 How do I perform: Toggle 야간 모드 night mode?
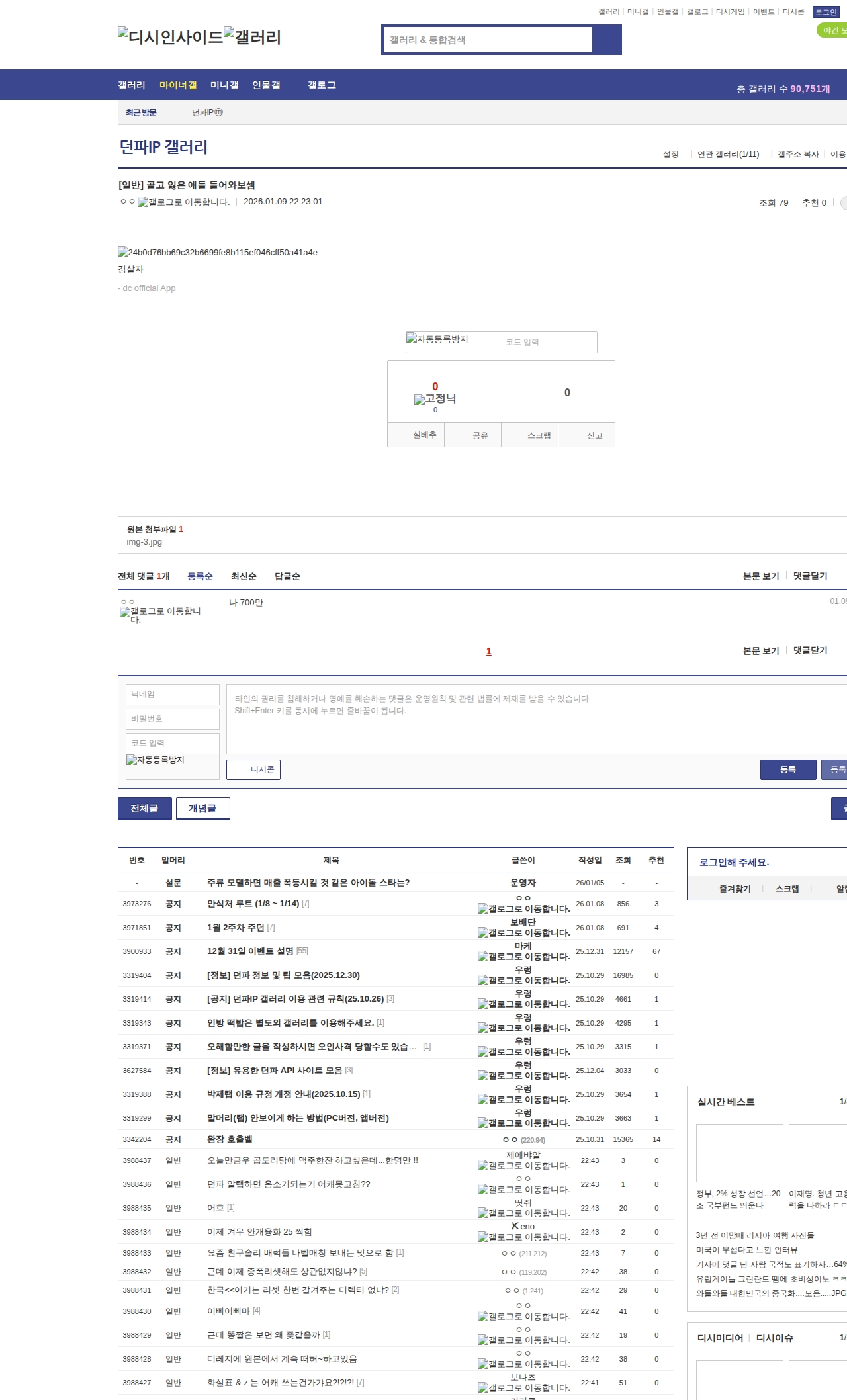pyautogui.click(x=832, y=30)
